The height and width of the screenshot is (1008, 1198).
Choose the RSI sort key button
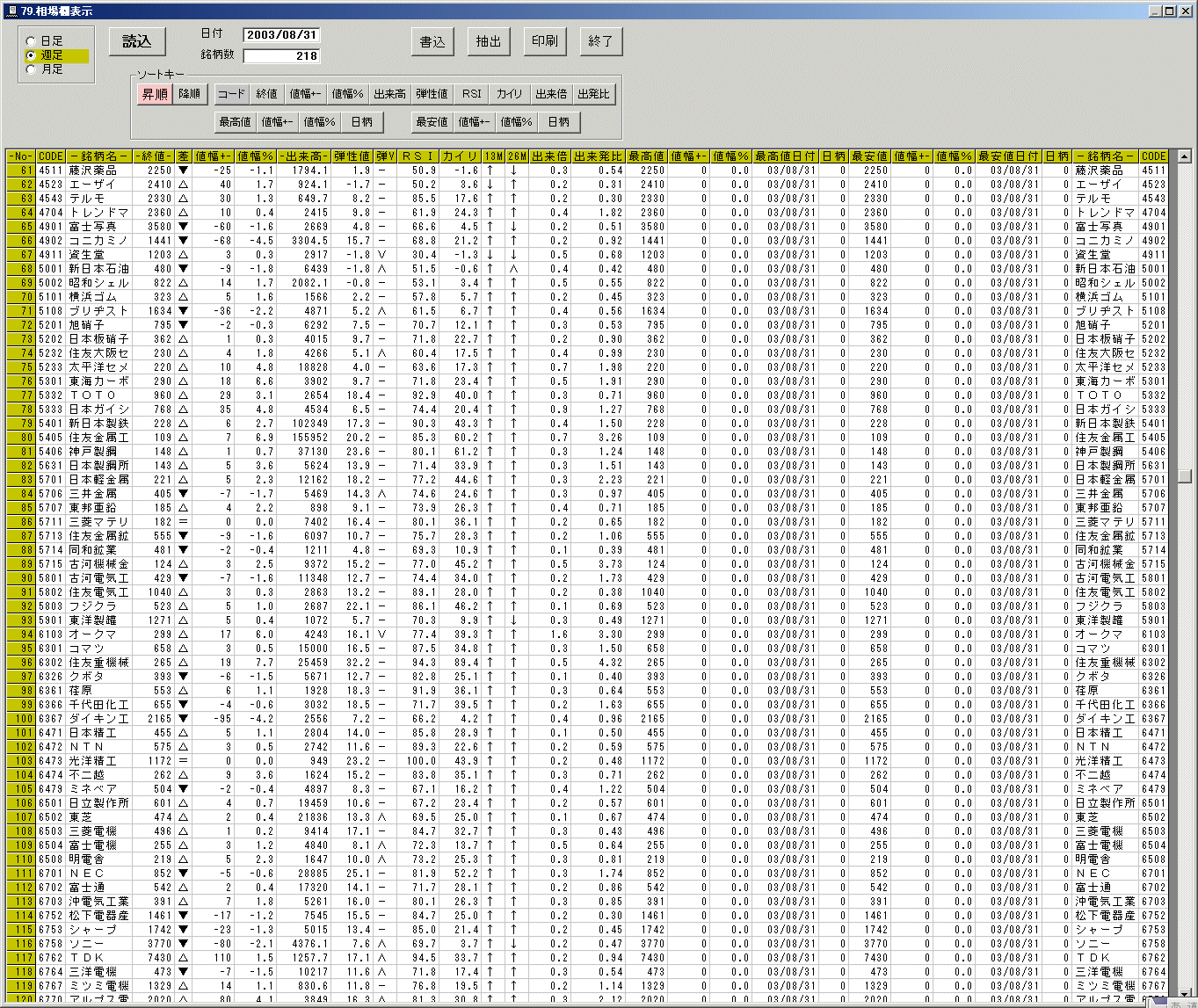pyautogui.click(x=472, y=94)
